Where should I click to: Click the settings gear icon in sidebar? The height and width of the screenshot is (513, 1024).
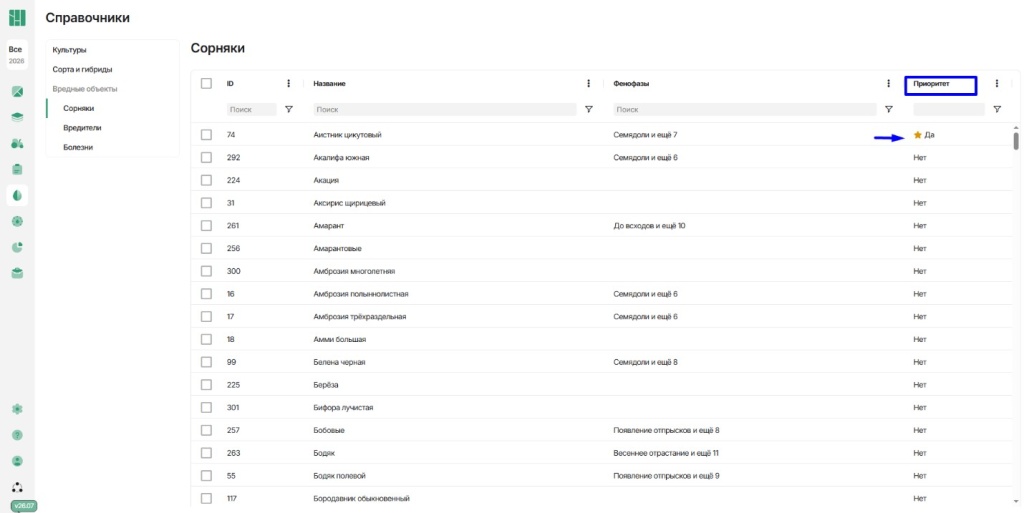pos(18,409)
